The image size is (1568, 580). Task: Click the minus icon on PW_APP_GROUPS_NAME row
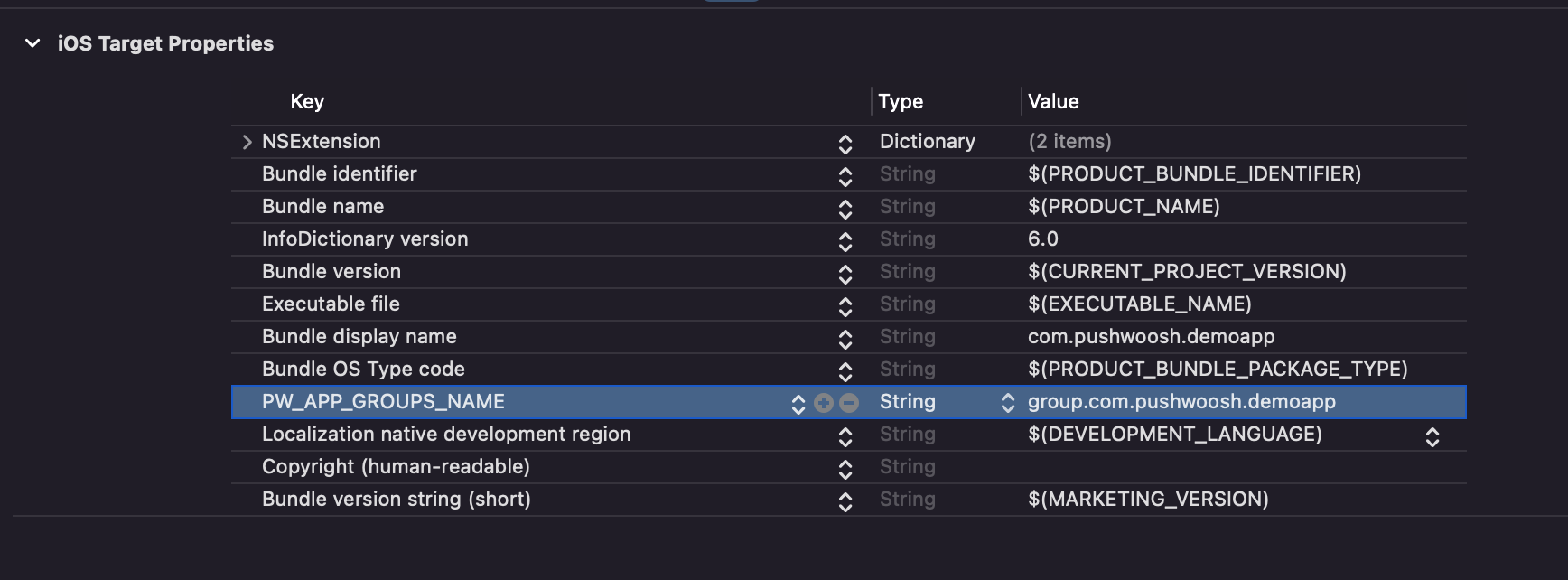[x=849, y=403]
